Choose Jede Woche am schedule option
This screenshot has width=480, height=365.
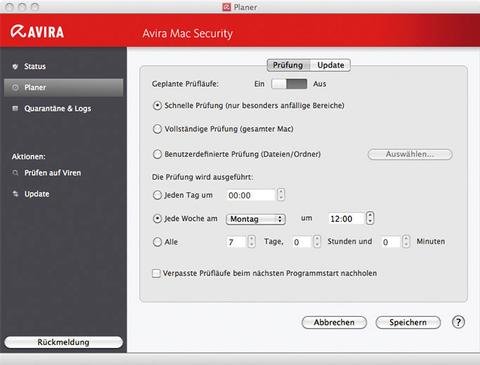click(x=157, y=219)
